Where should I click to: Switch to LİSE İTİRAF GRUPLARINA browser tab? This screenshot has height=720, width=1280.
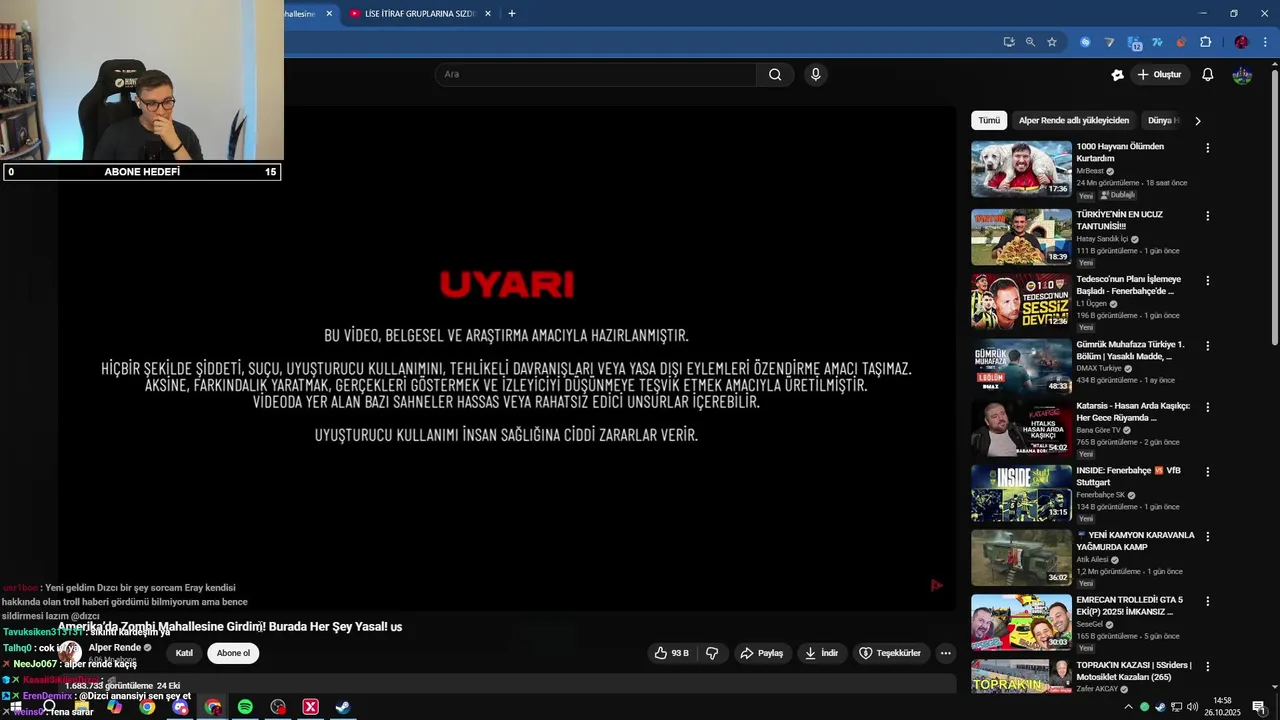420,14
